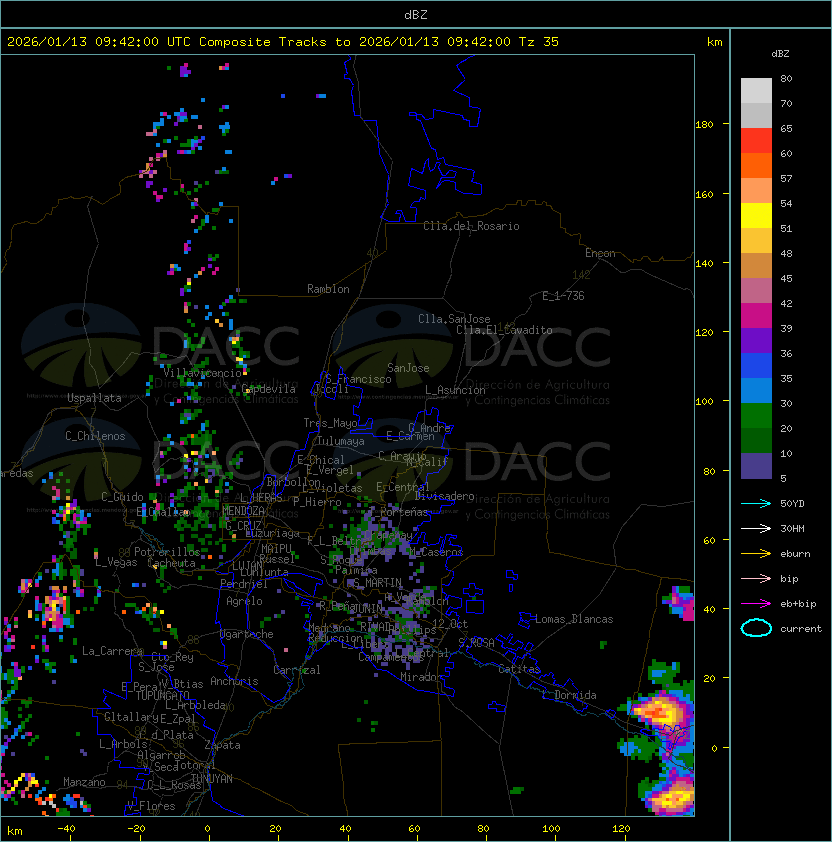Click the 100 tick on the vertical axis
The width and height of the screenshot is (832, 842).
click(704, 402)
